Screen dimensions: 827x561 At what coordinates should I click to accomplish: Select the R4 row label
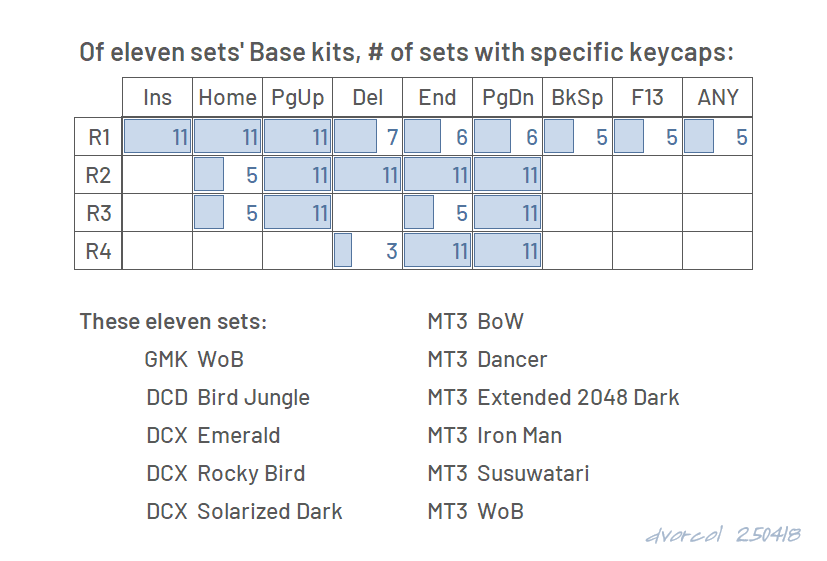(99, 251)
